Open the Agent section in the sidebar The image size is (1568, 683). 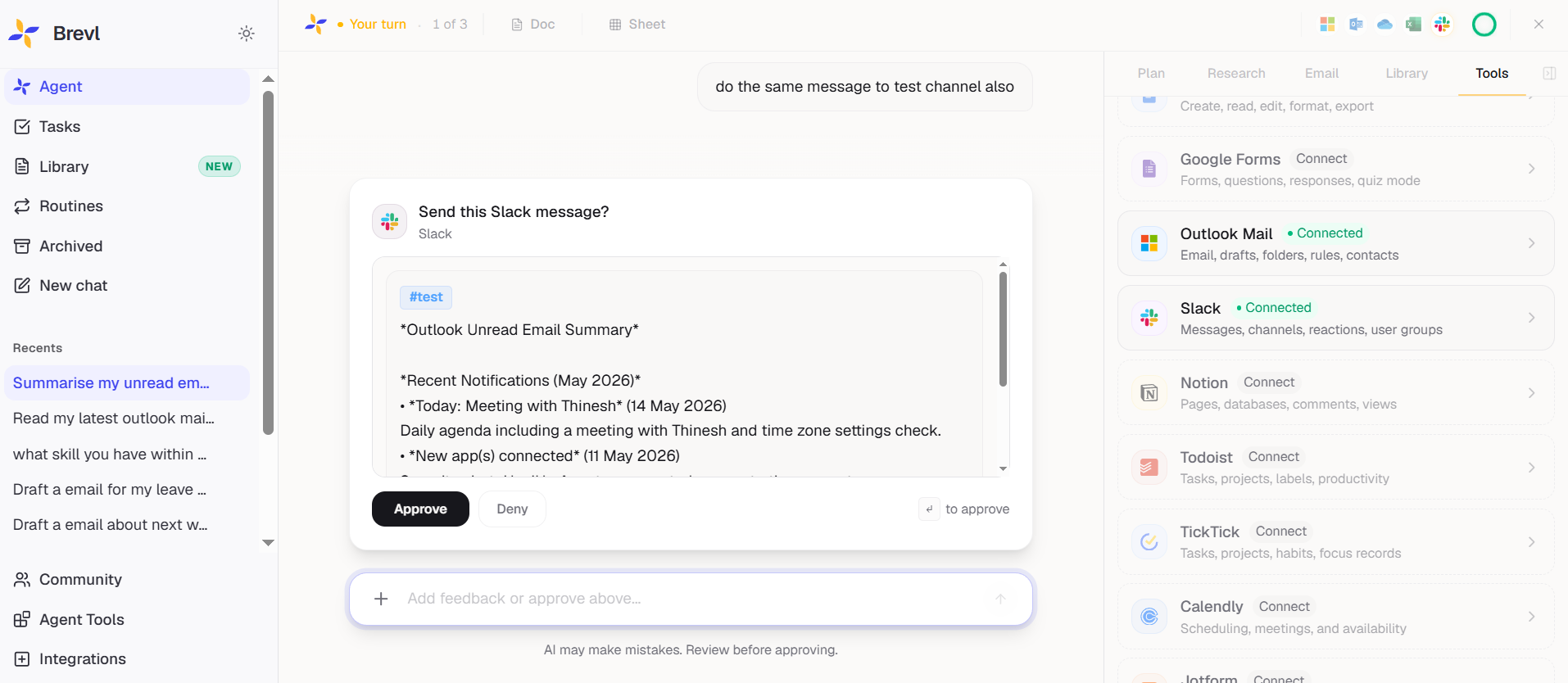tap(127, 87)
